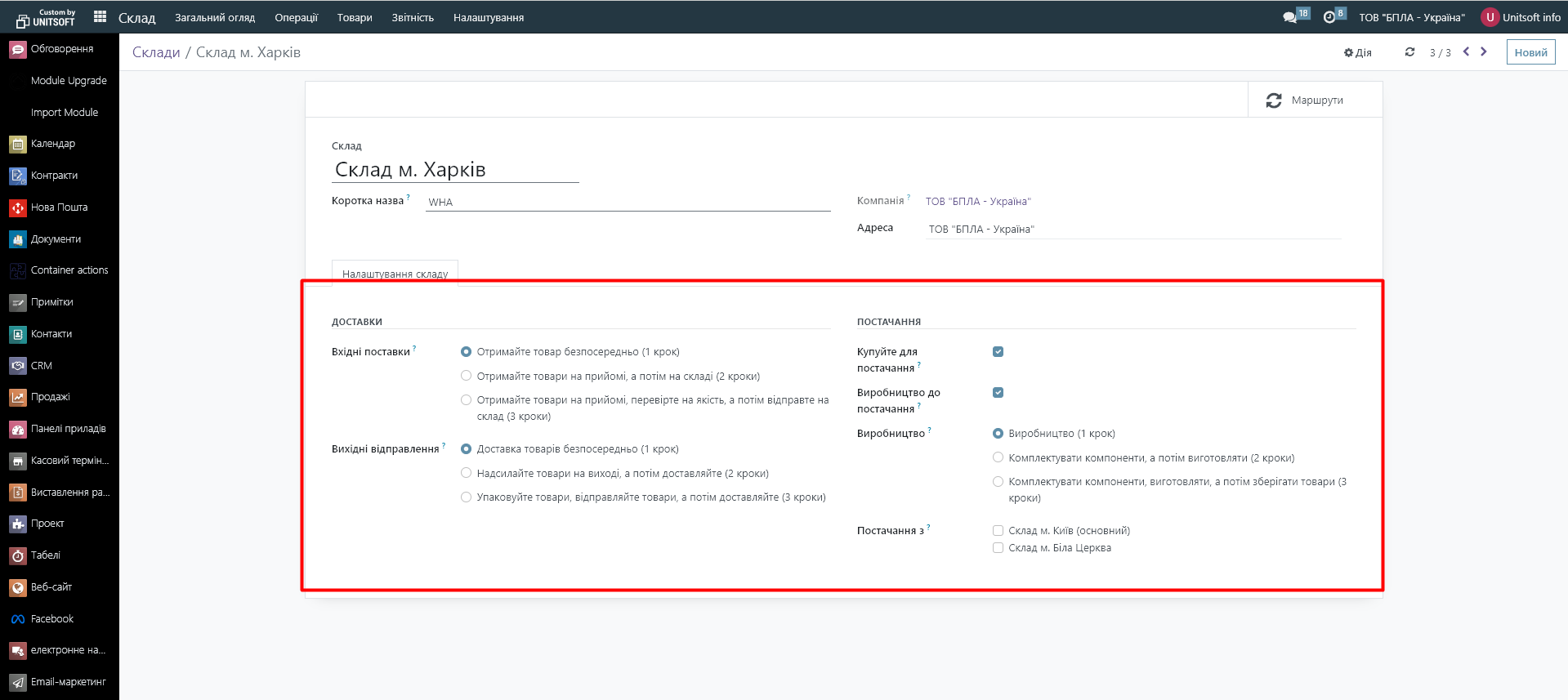This screenshot has height=700, width=1568.
Task: Open the apps grid menu icon
Action: (x=100, y=16)
